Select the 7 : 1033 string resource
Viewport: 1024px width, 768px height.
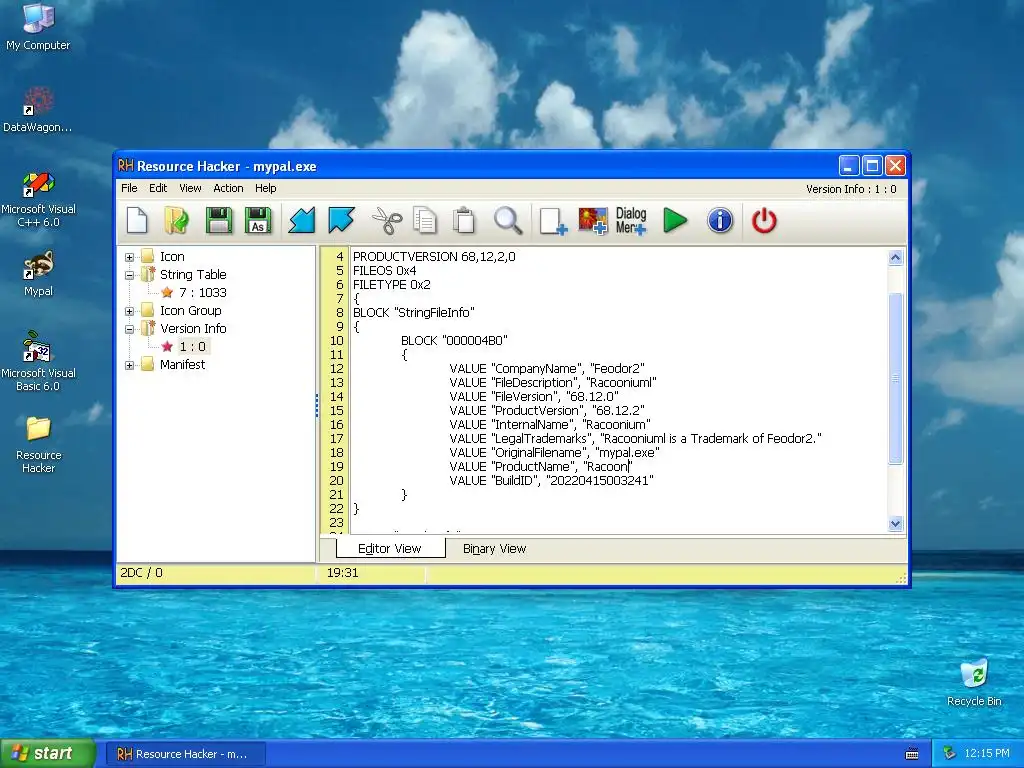(x=202, y=293)
